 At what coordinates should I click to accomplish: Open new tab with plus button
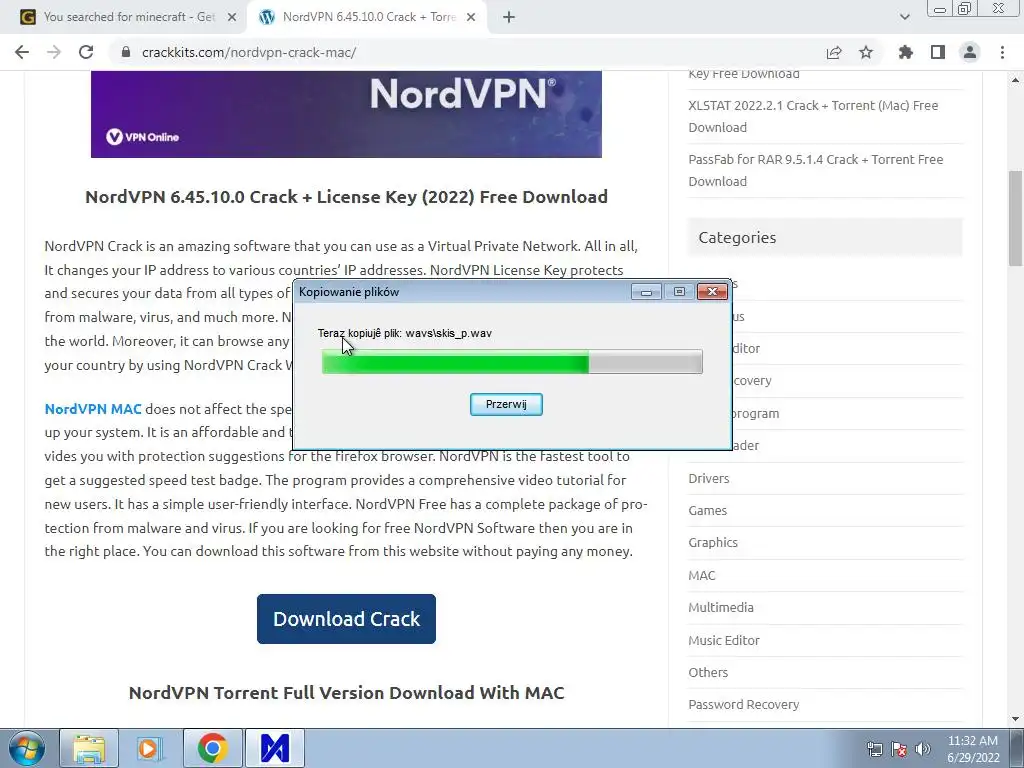click(x=509, y=17)
